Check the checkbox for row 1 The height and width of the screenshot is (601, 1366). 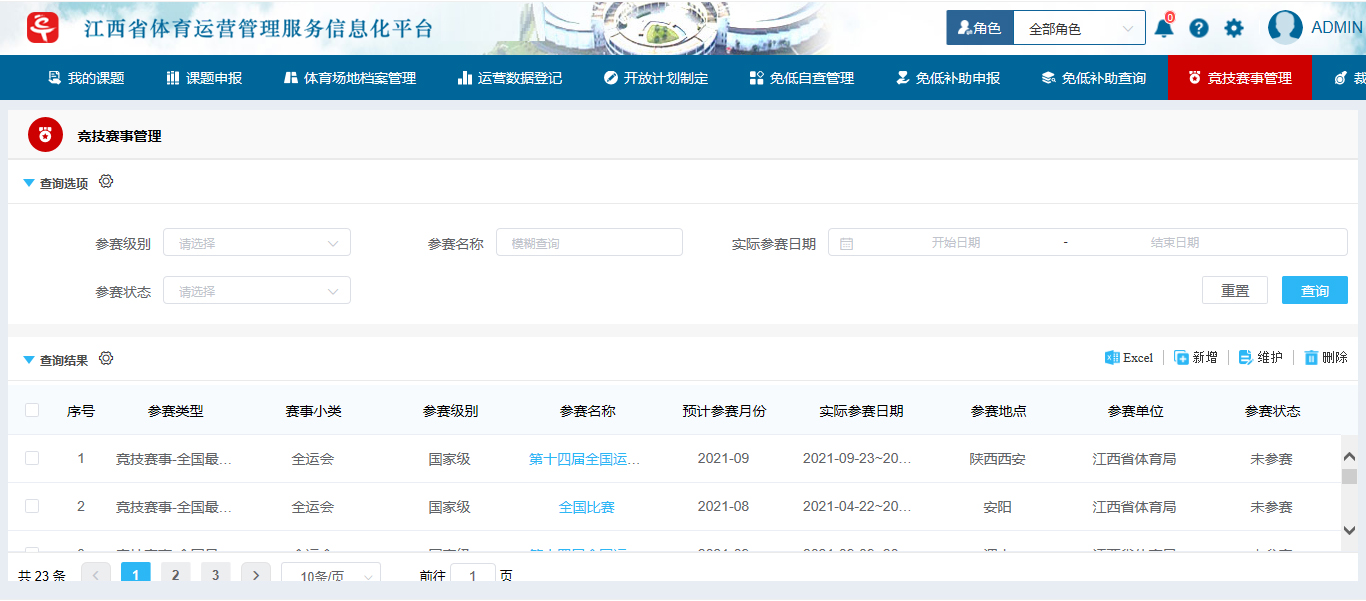32,458
